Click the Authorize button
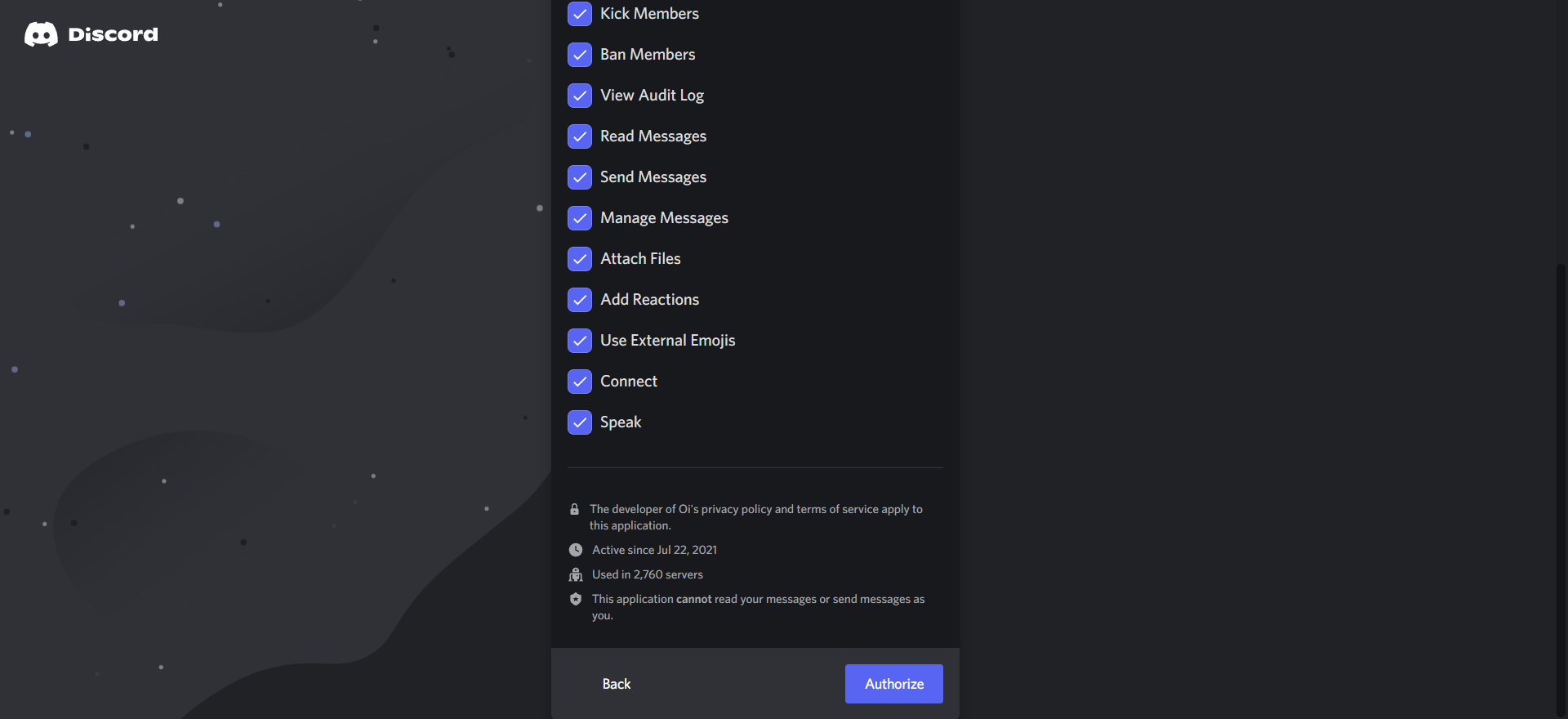Viewport: 1568px width, 719px height. coord(894,684)
